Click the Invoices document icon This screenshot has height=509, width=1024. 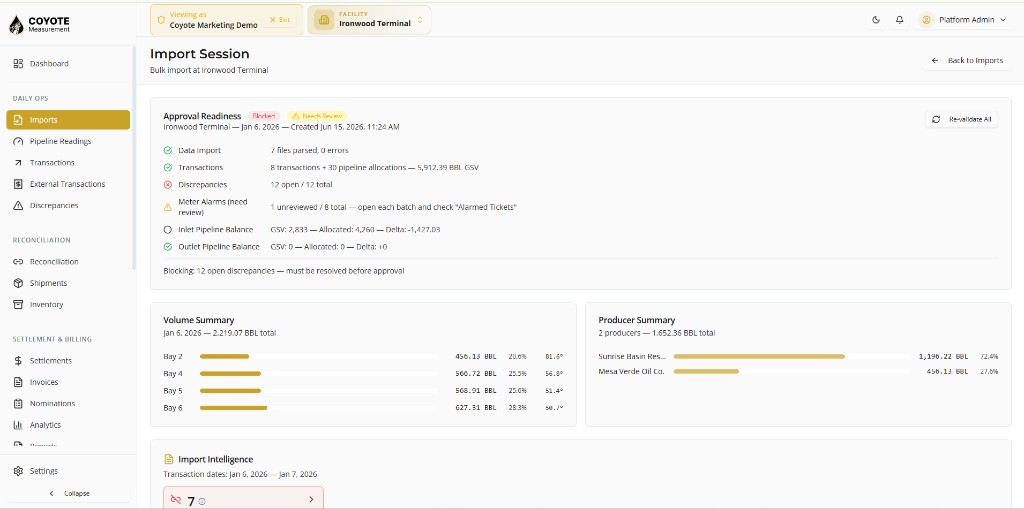coord(18,382)
